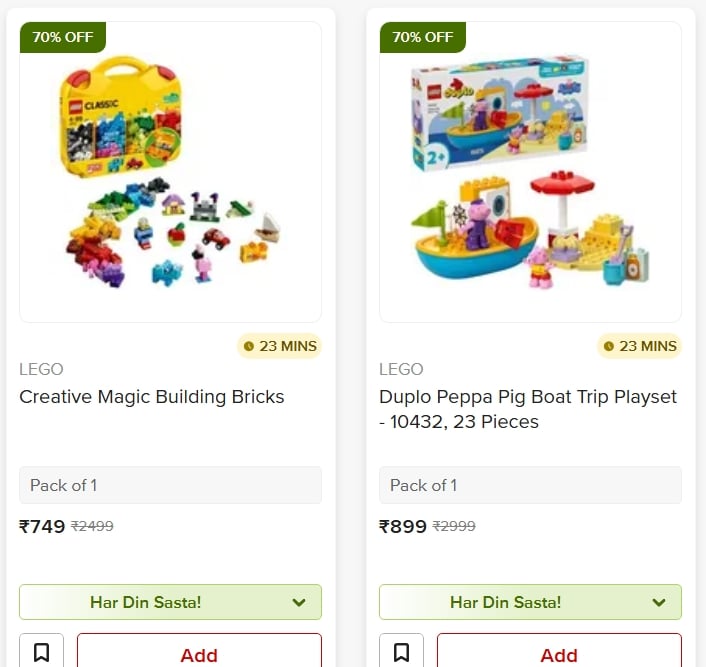
Task: Bookmark the Creative Magic Building Bricks product
Action: click(x=41, y=652)
